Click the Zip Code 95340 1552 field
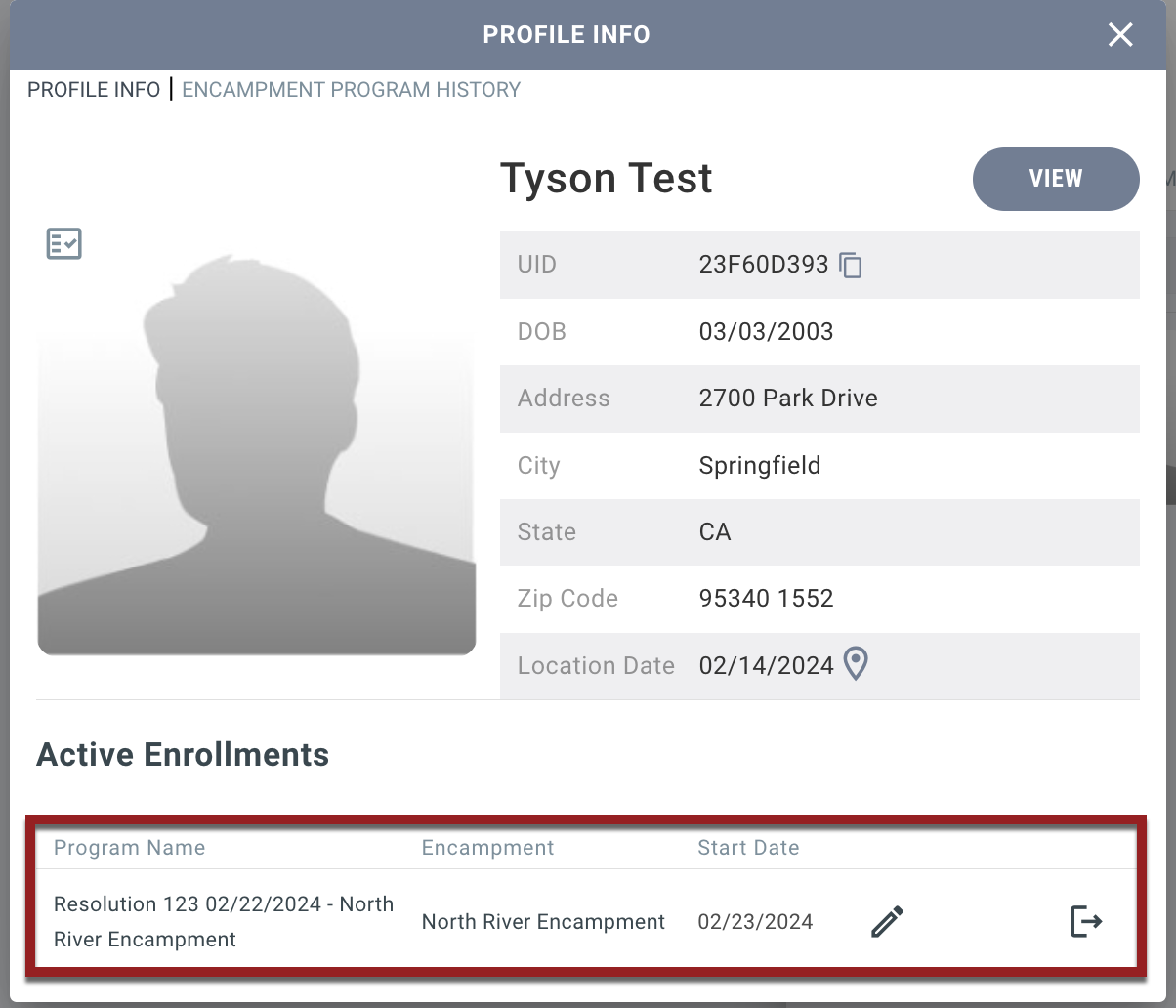Viewport: 1176px width, 1008px height. click(x=766, y=598)
